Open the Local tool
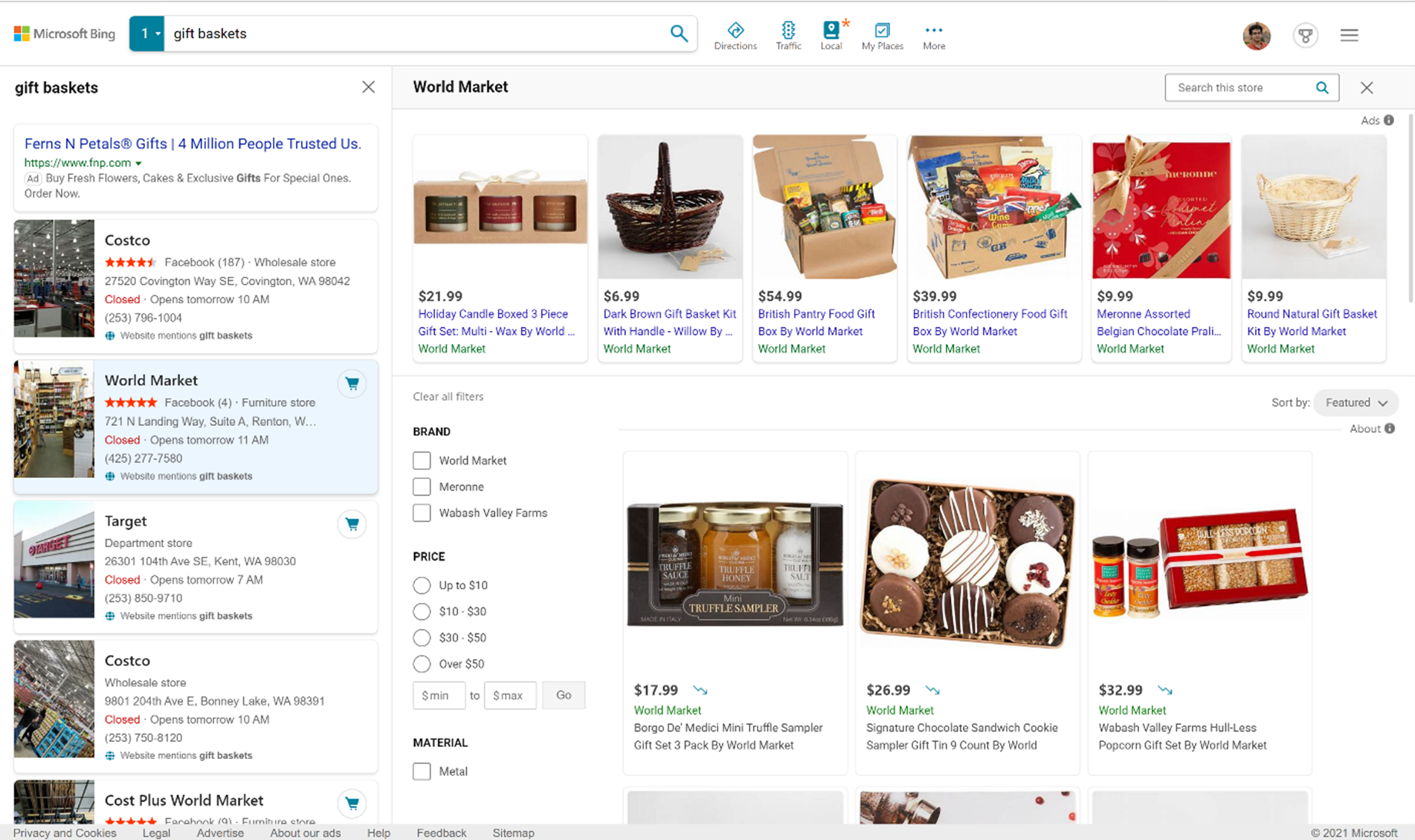Image resolution: width=1415 pixels, height=840 pixels. coord(831,36)
